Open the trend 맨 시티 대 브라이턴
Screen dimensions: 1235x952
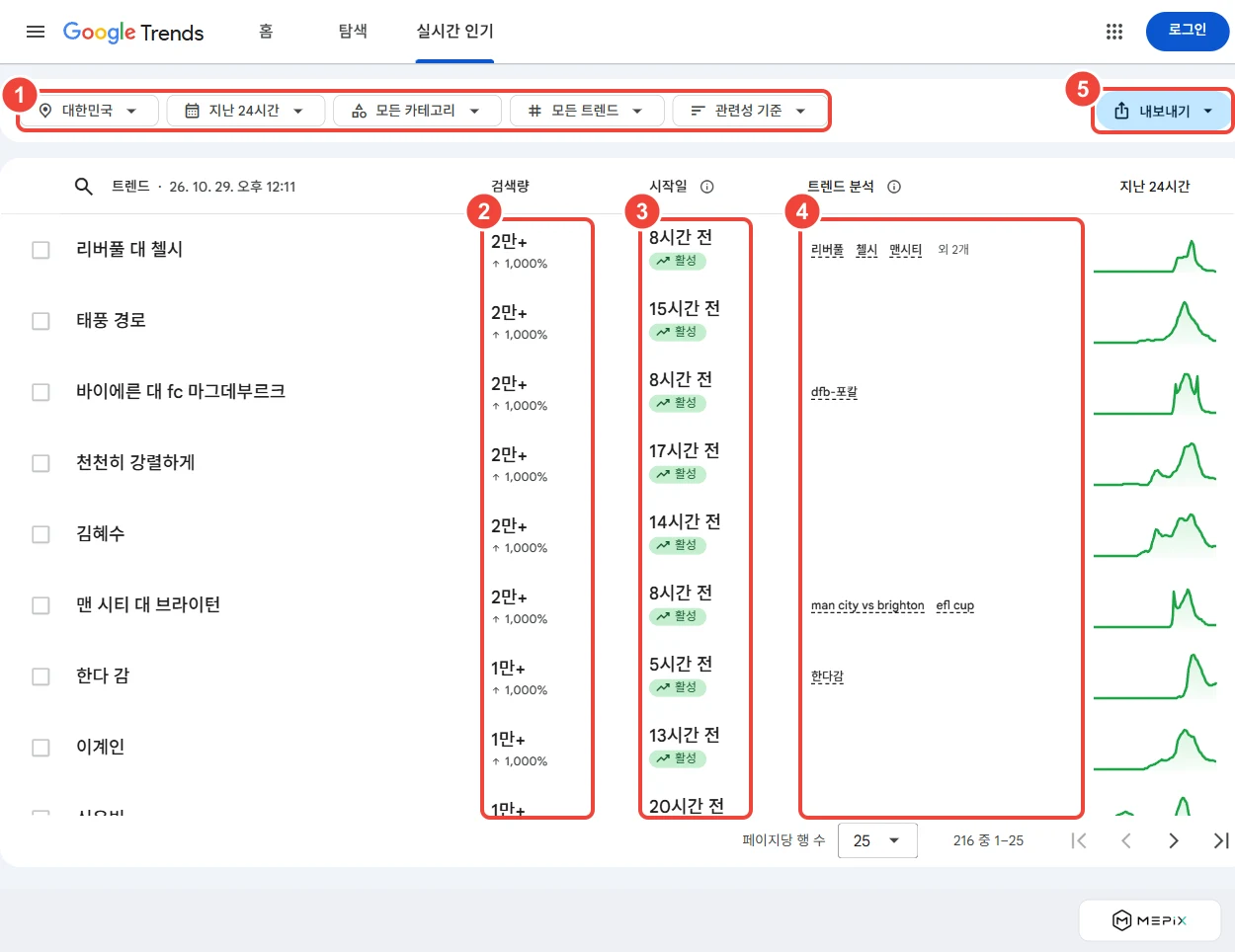[x=148, y=604]
